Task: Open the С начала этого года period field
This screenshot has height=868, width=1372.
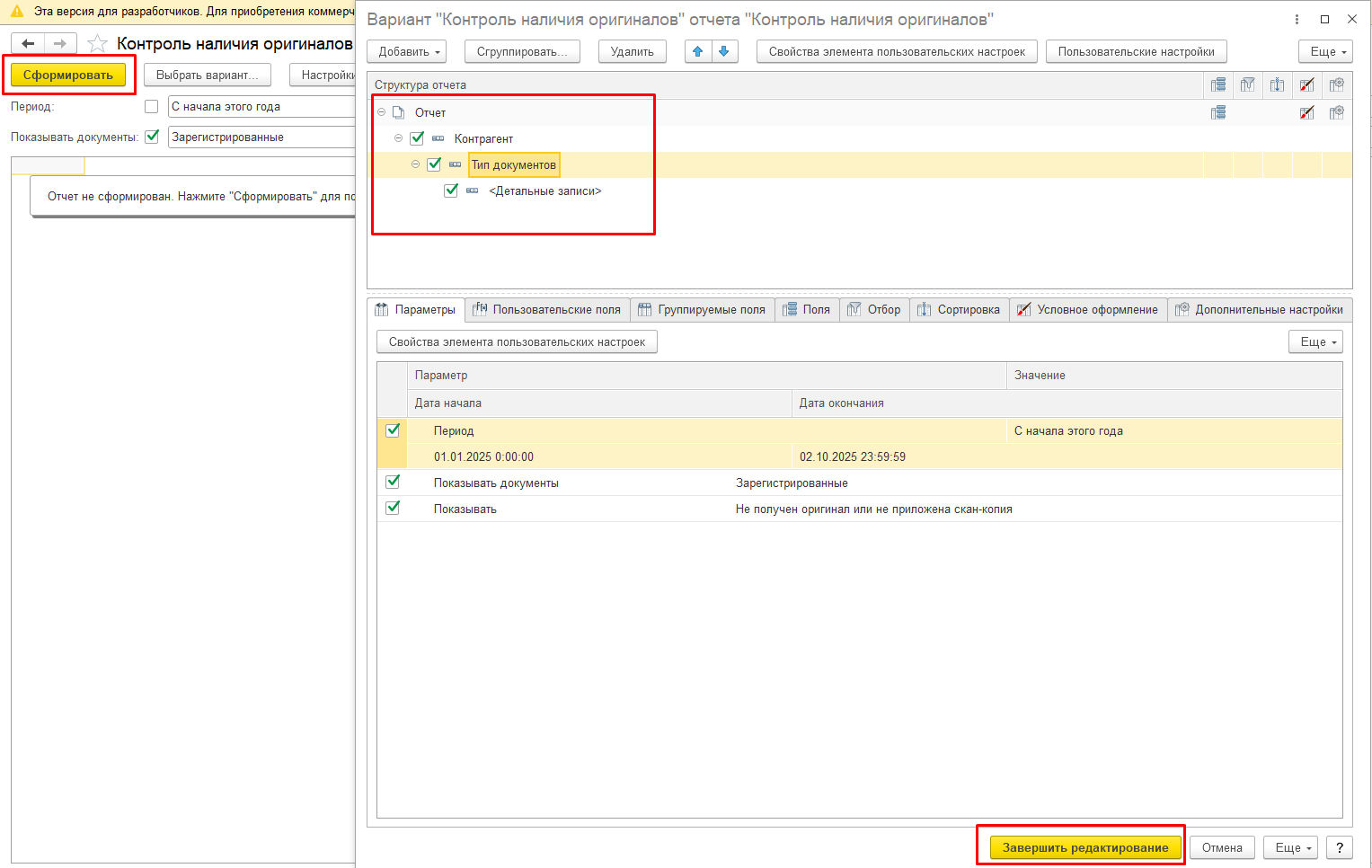Action: 261,106
